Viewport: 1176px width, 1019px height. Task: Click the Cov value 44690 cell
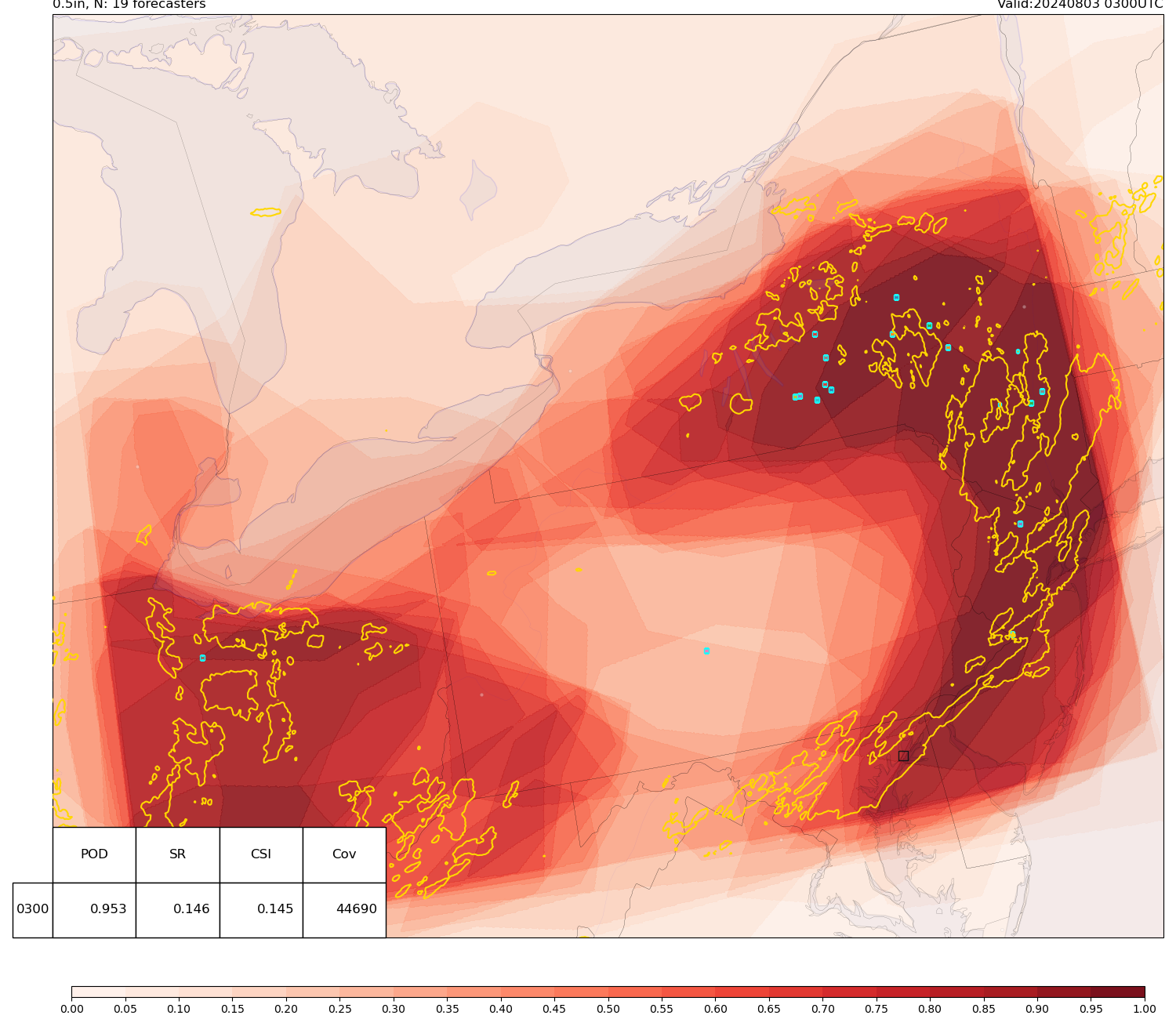(344, 909)
